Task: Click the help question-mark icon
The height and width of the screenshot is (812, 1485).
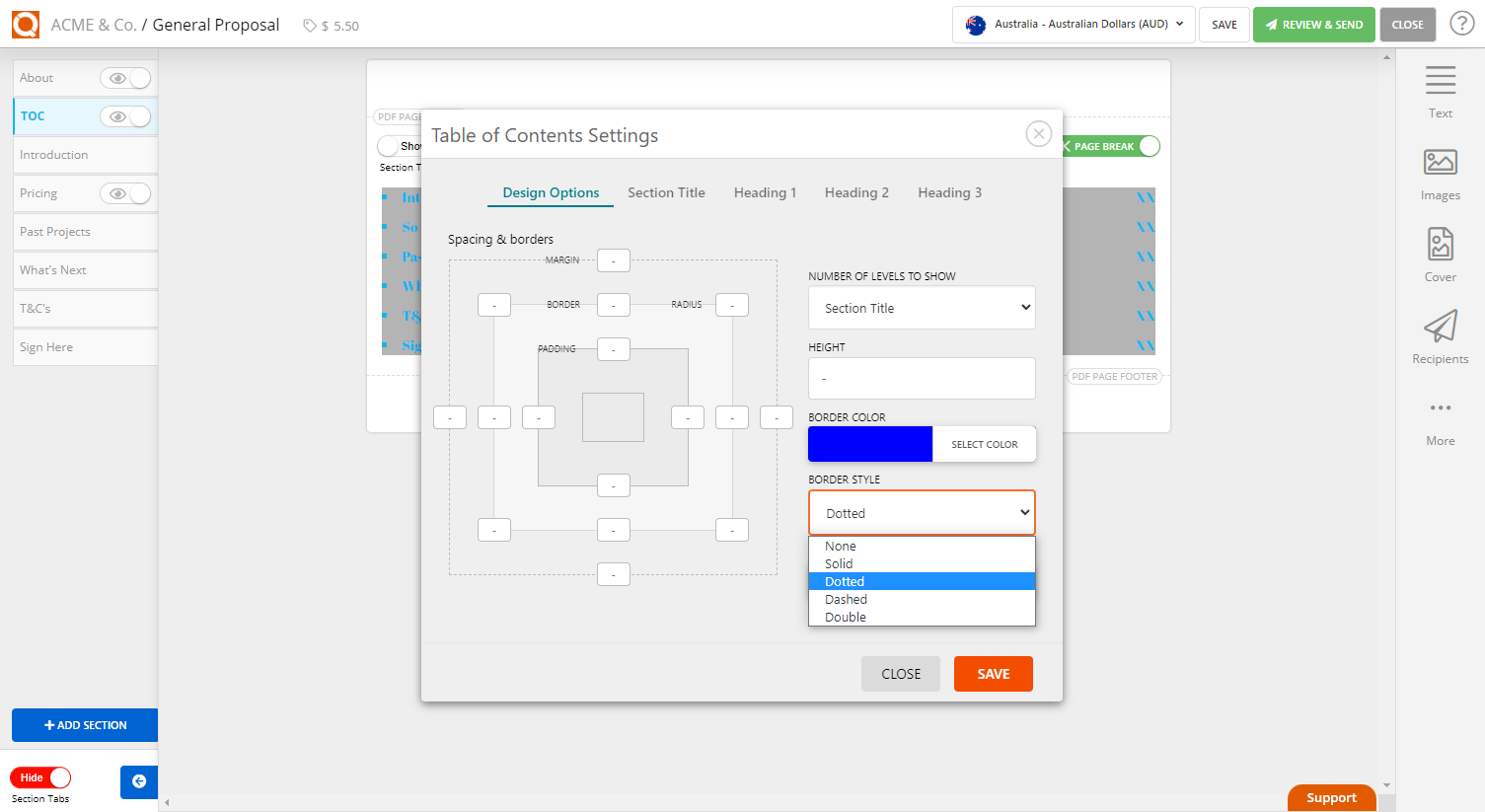Action: (1461, 23)
